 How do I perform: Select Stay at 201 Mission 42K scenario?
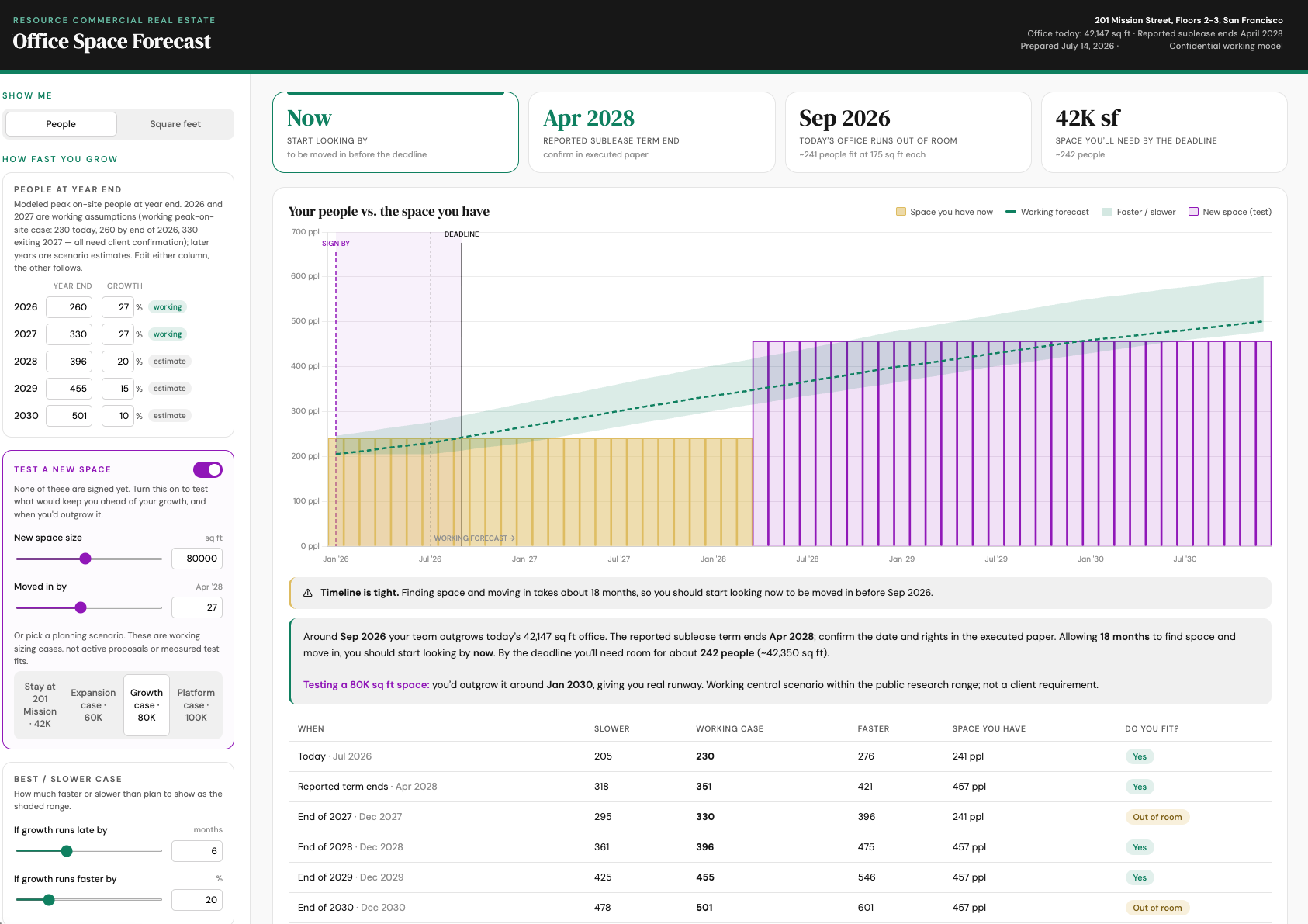click(40, 705)
